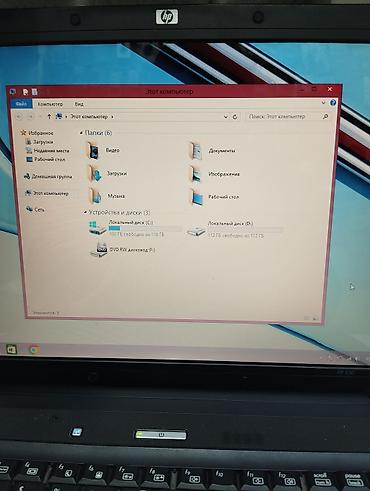Click the C: drive usage bar
This screenshot has width=370, height=491.
(145, 228)
